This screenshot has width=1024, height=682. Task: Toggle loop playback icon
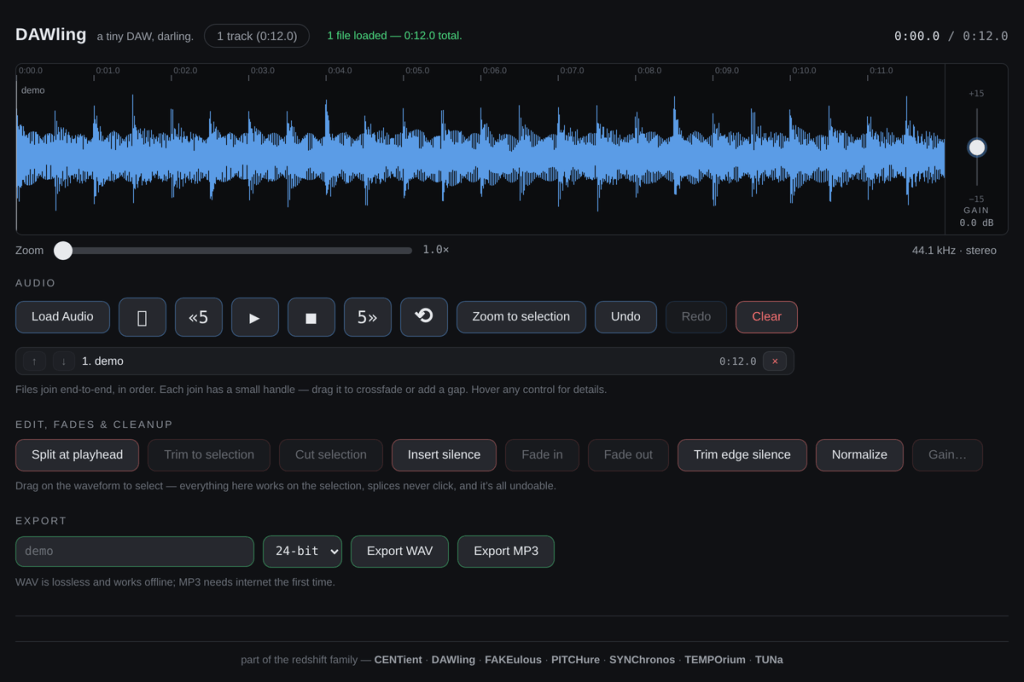[424, 317]
